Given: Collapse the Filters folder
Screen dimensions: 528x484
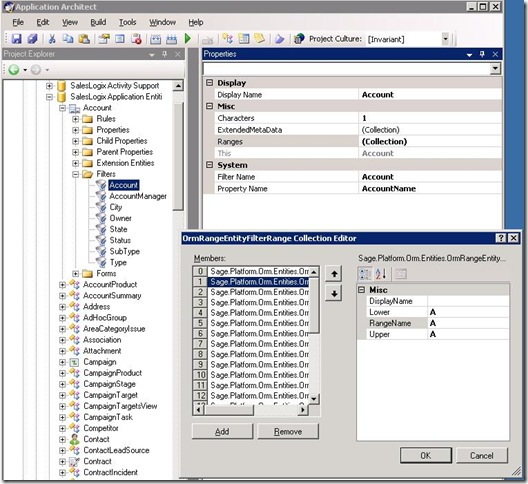Looking at the screenshot, I should [x=75, y=174].
